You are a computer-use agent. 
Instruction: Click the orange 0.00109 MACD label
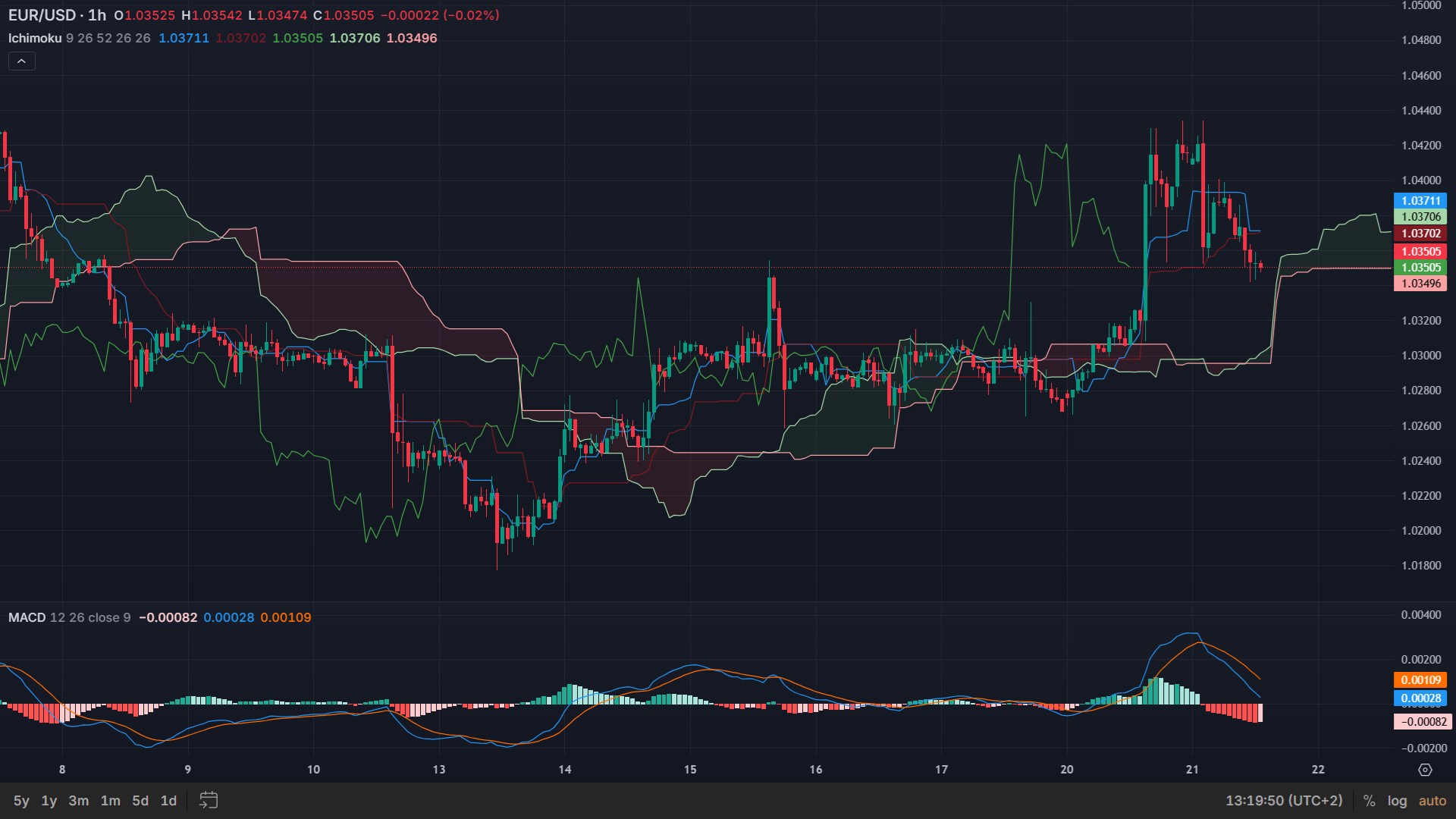coord(1420,680)
